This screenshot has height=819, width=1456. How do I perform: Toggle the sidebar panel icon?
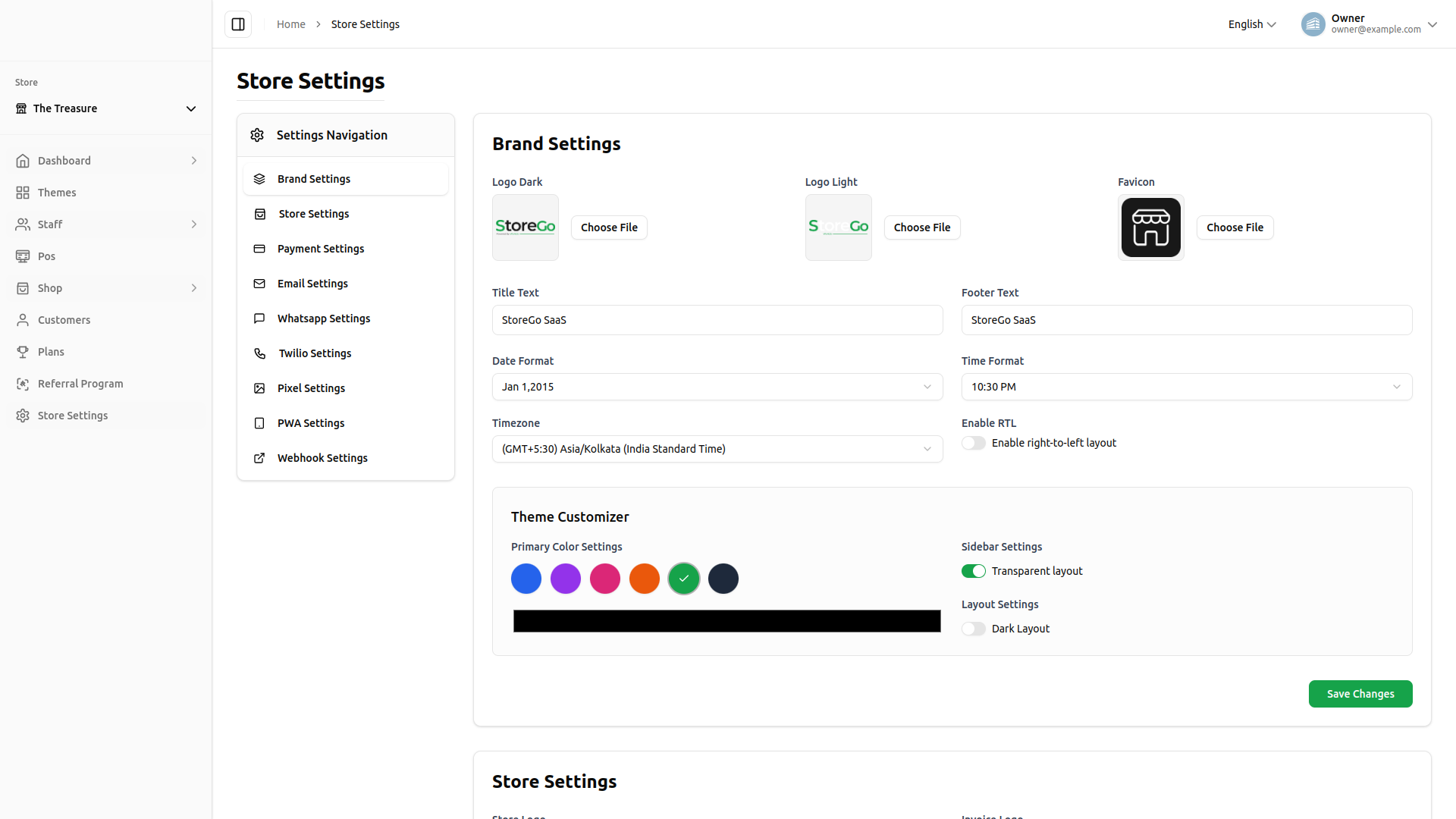tap(238, 24)
